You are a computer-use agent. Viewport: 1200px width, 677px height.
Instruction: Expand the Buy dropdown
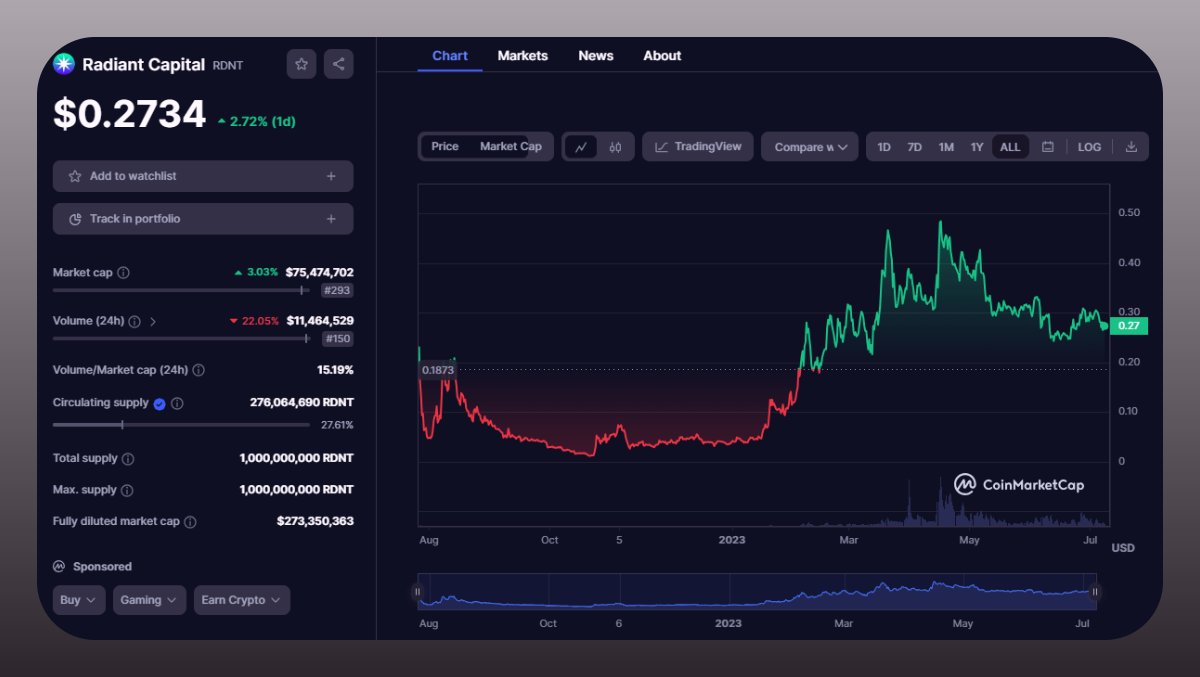(x=79, y=600)
